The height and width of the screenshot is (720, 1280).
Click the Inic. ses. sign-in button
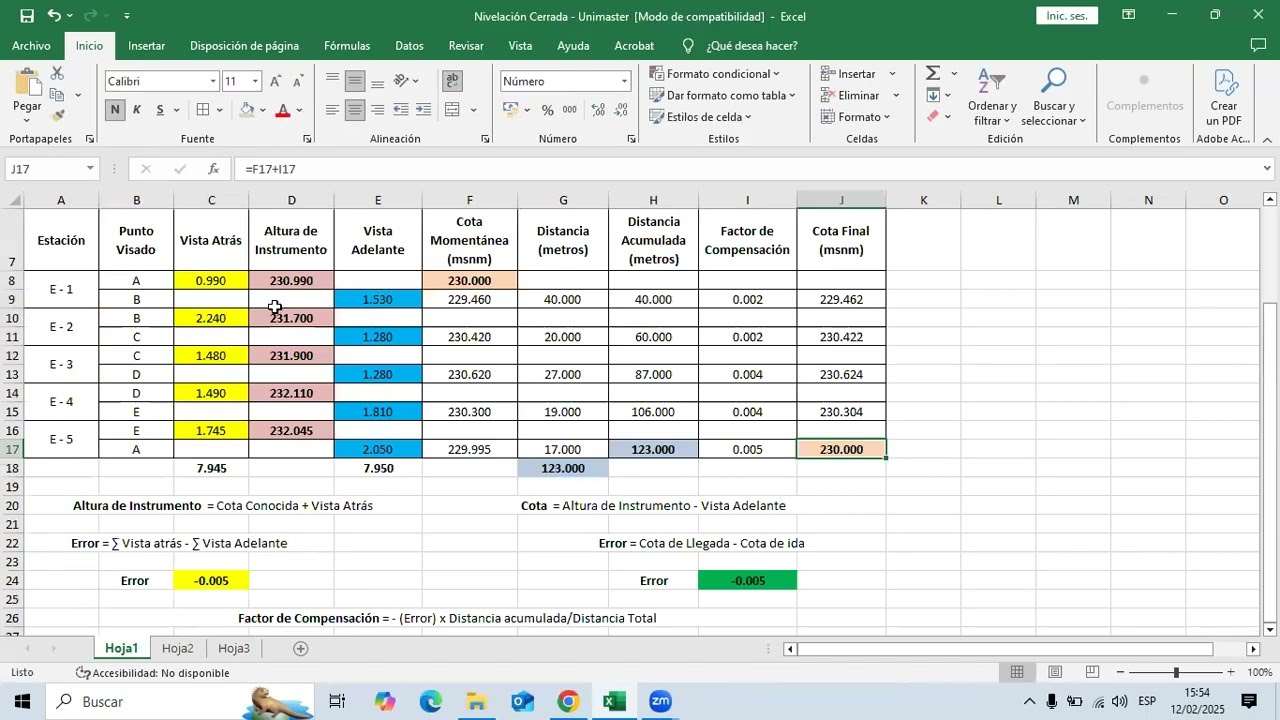(1067, 16)
